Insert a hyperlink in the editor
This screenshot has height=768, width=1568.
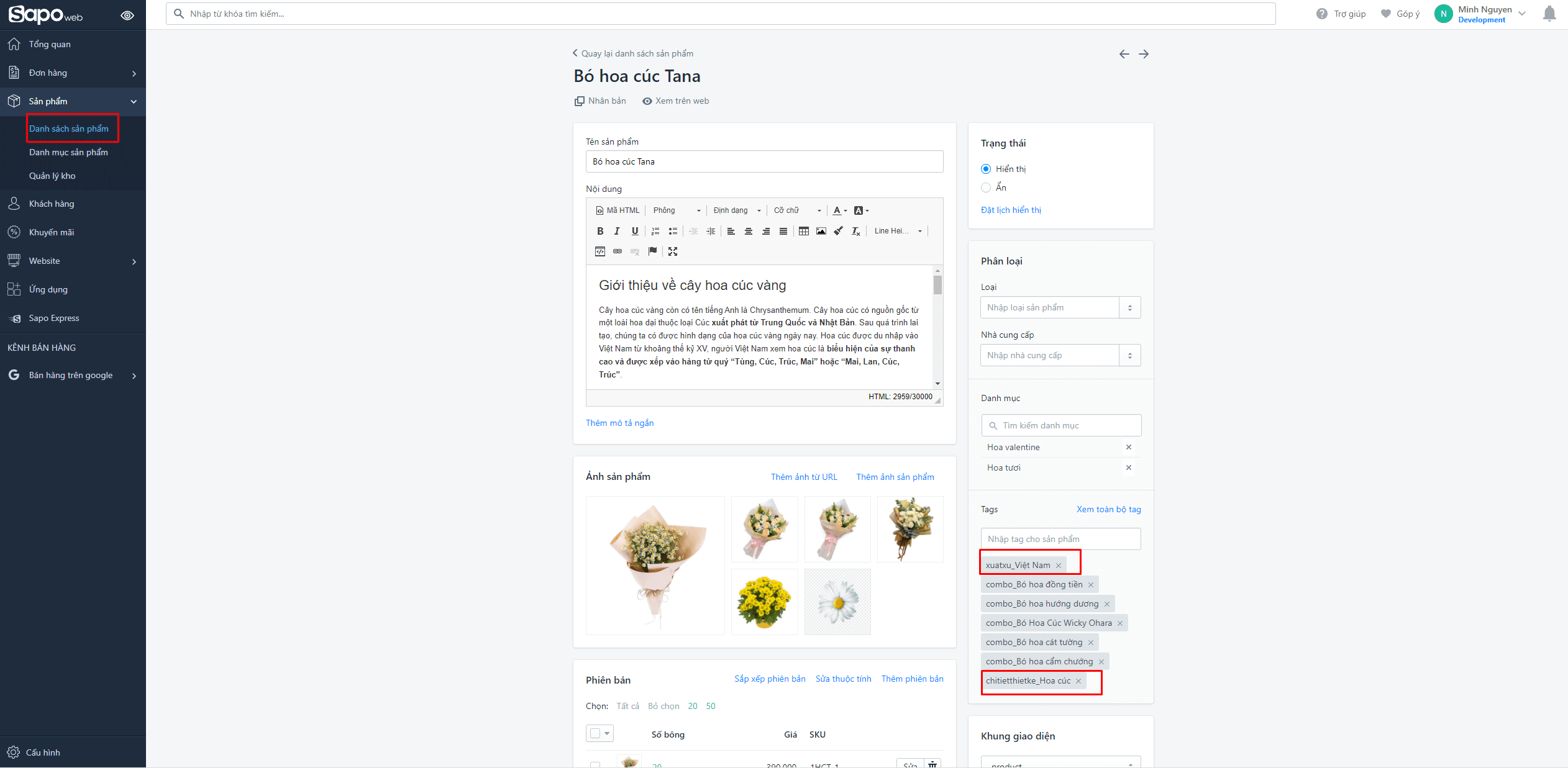tap(618, 251)
